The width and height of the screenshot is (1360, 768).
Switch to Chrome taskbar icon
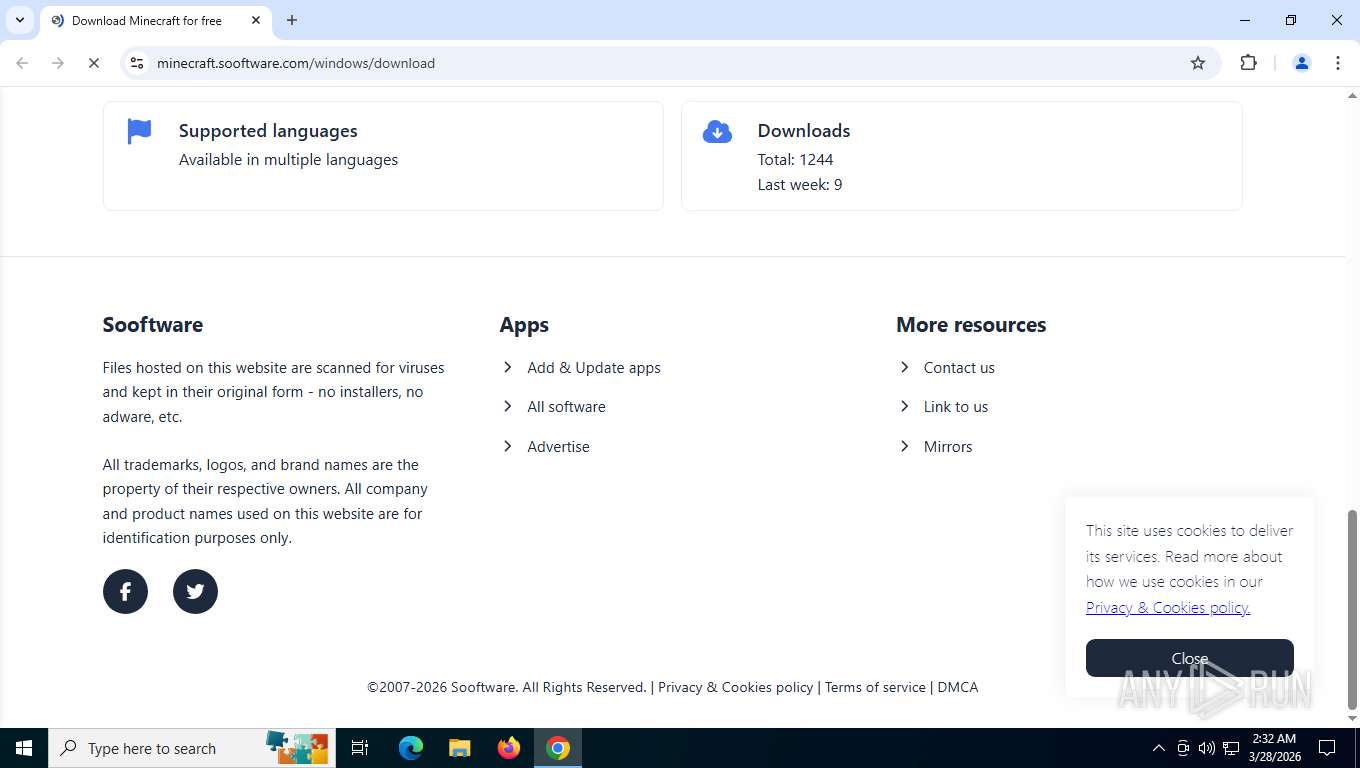[x=558, y=748]
